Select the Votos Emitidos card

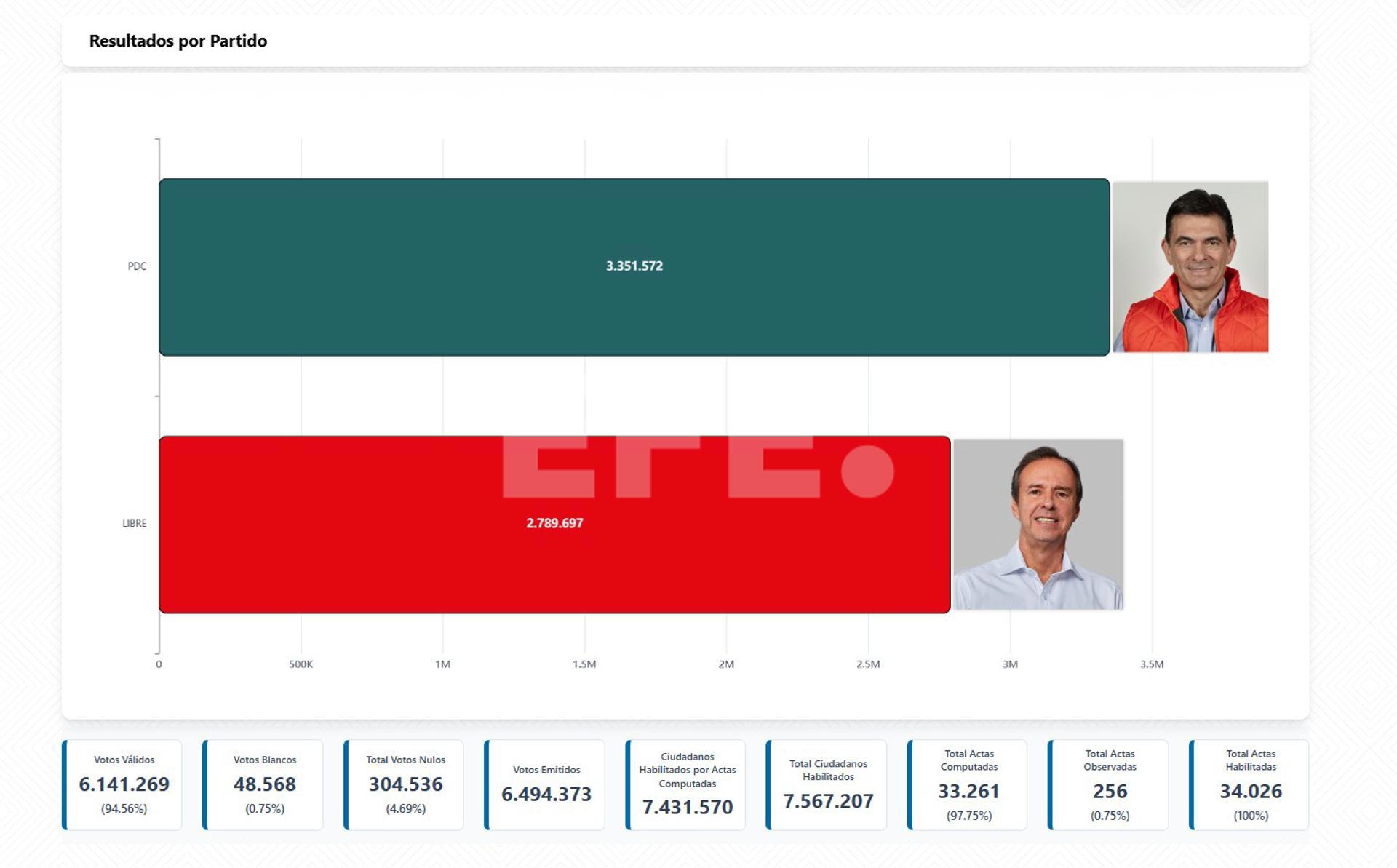(546, 784)
